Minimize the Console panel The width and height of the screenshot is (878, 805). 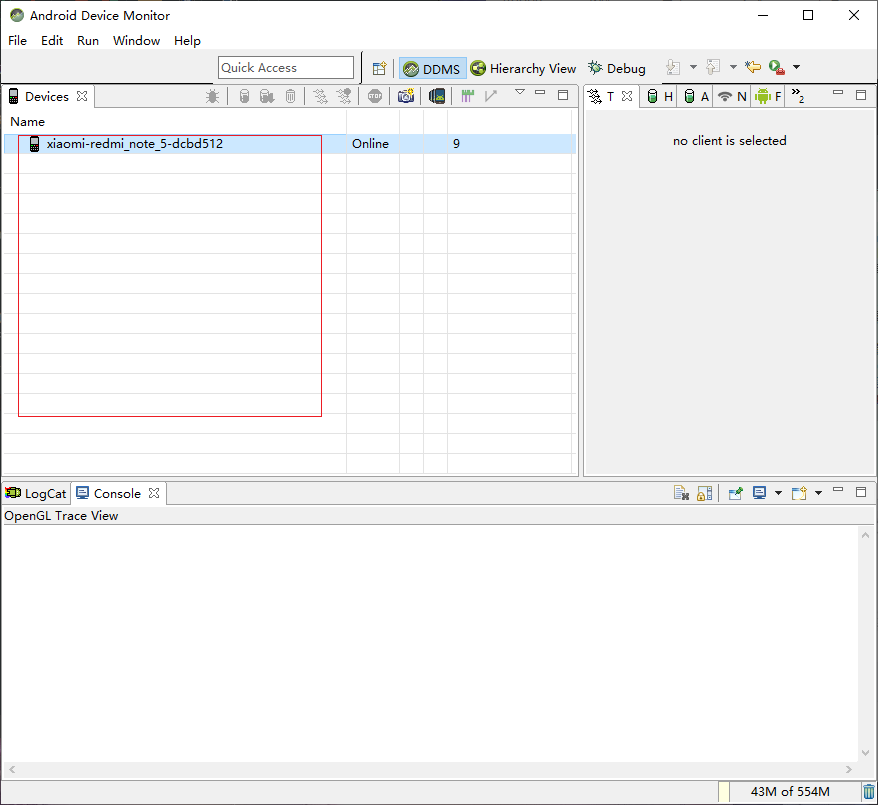tap(838, 490)
